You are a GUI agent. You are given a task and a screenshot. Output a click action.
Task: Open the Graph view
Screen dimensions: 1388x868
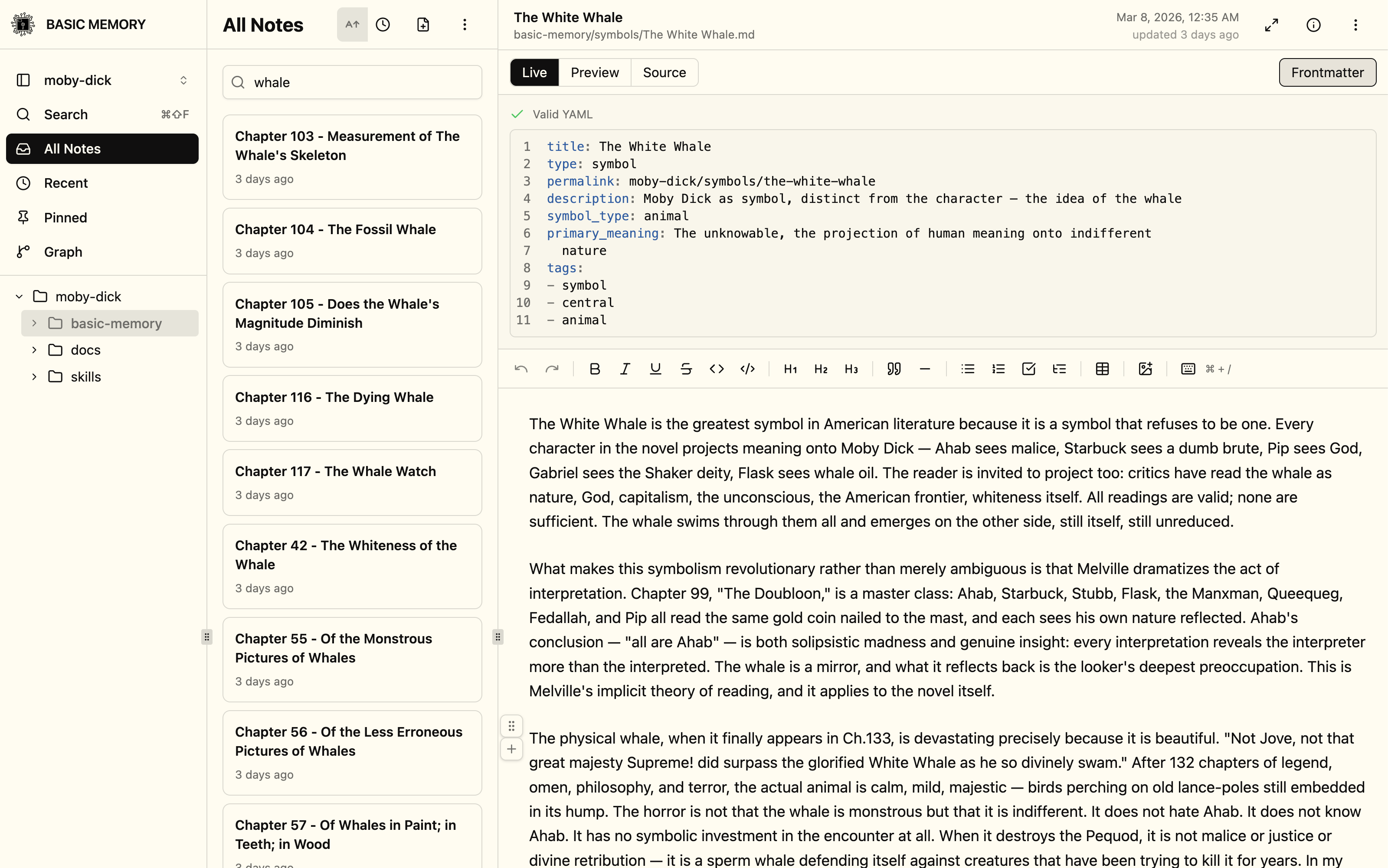(x=63, y=251)
